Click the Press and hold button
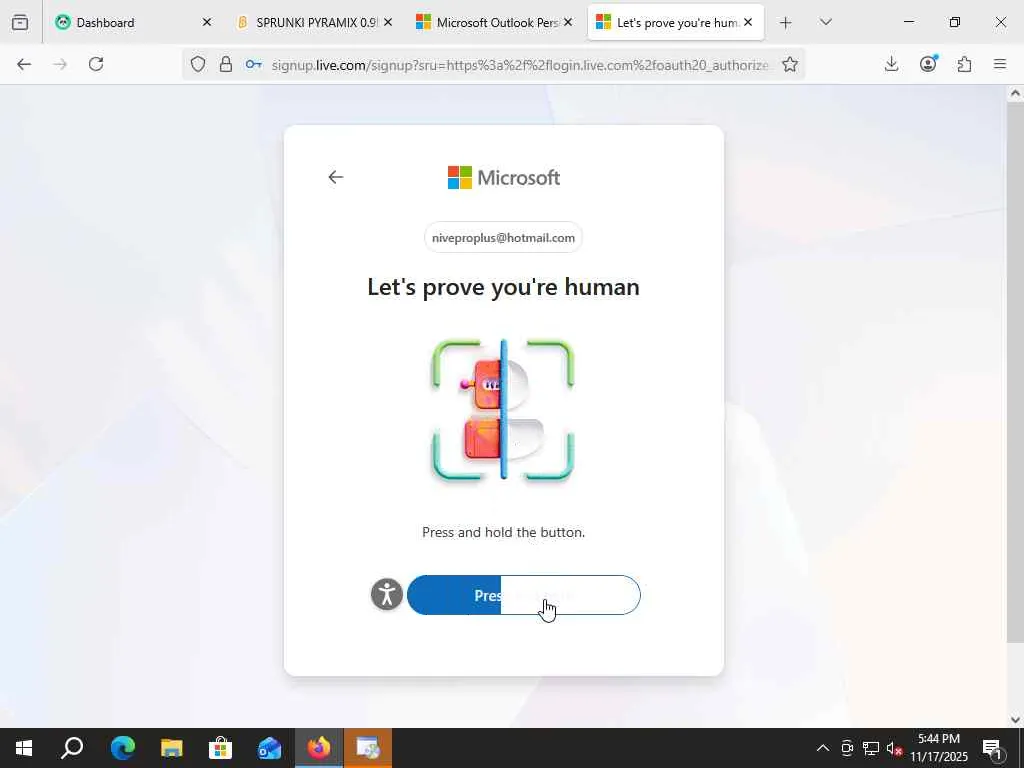Image resolution: width=1024 pixels, height=768 pixels. [x=524, y=595]
